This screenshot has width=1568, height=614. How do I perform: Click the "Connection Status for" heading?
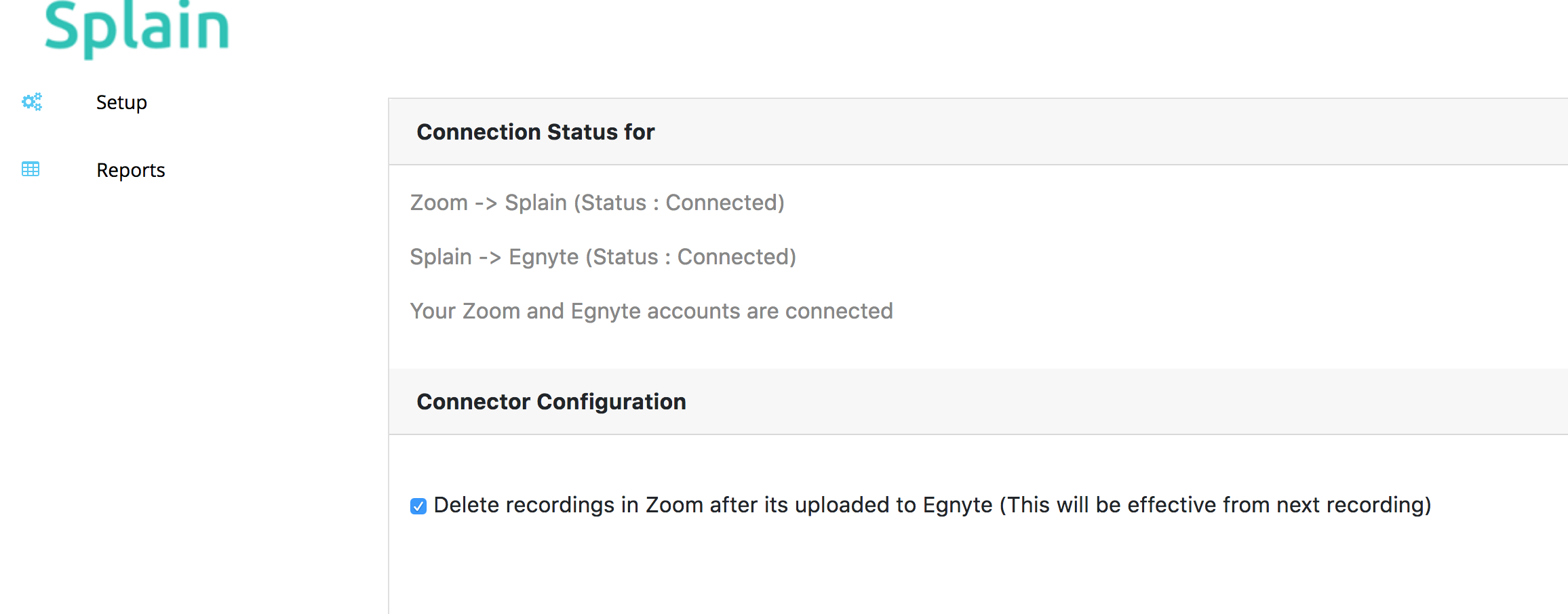(x=535, y=131)
